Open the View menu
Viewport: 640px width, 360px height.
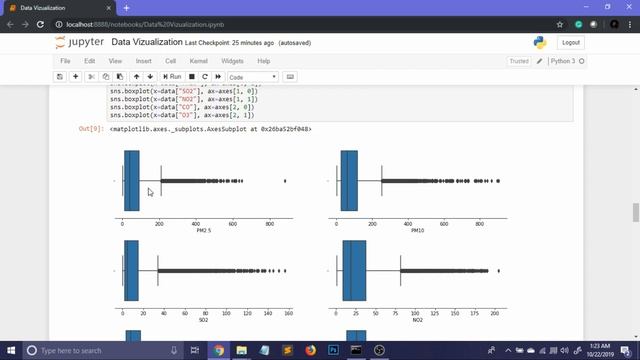[x=115, y=61]
